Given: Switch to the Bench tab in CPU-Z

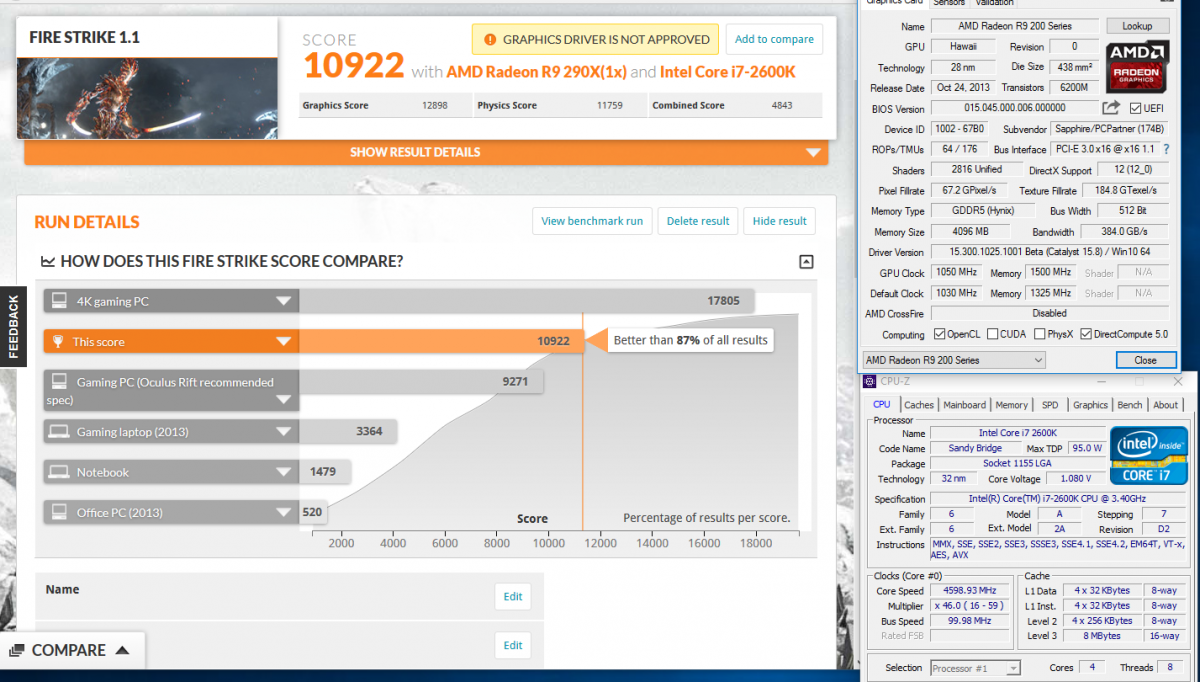Looking at the screenshot, I should coord(1130,405).
